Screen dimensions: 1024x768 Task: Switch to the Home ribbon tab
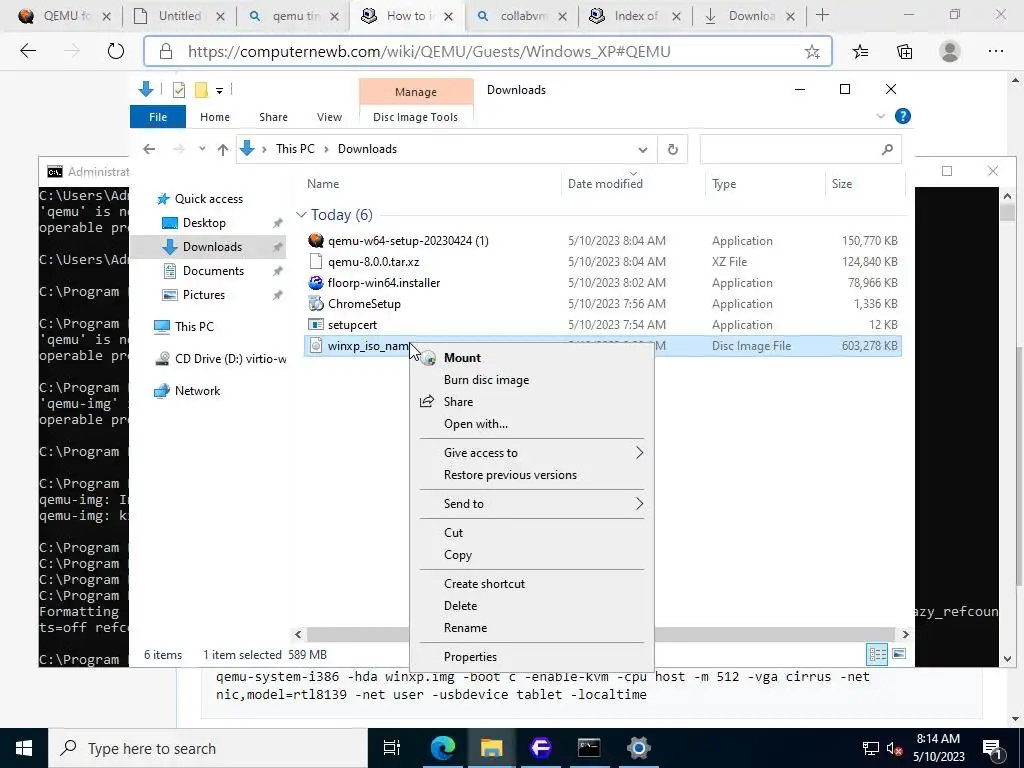[x=215, y=117]
